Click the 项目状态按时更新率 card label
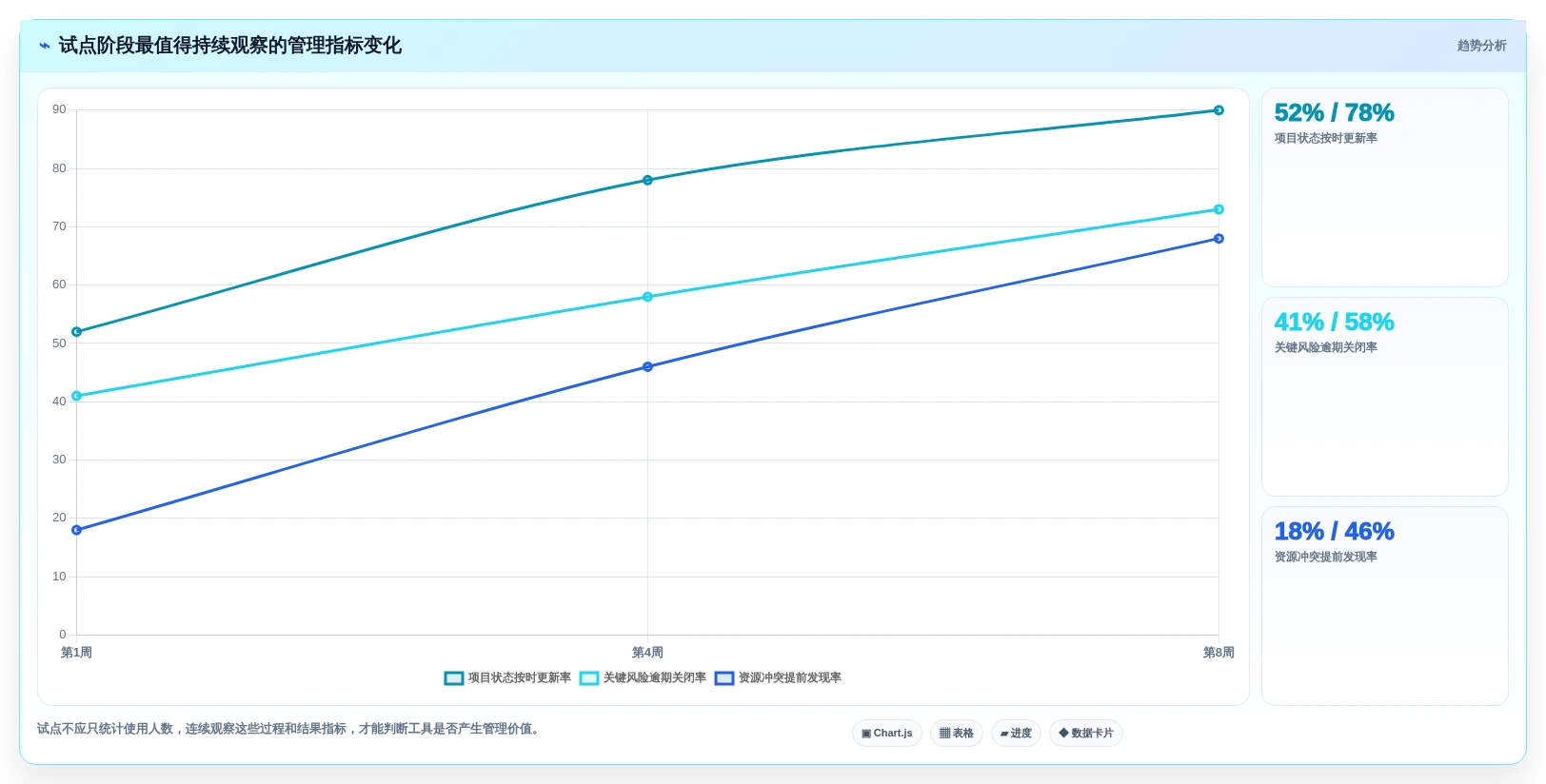Screen dimensions: 1546x784 (x=1325, y=139)
